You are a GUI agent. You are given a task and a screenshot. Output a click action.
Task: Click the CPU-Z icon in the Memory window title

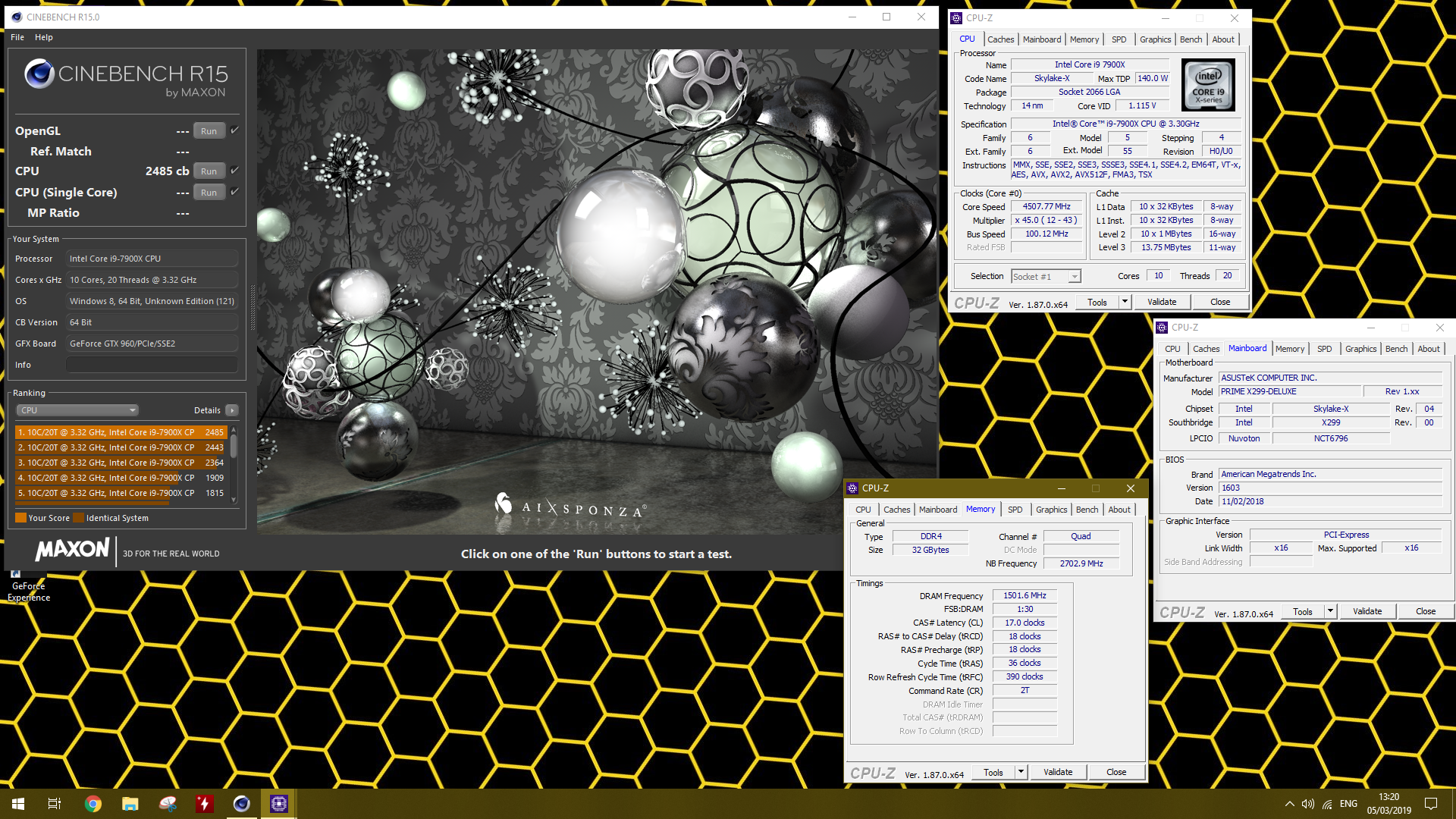(852, 488)
